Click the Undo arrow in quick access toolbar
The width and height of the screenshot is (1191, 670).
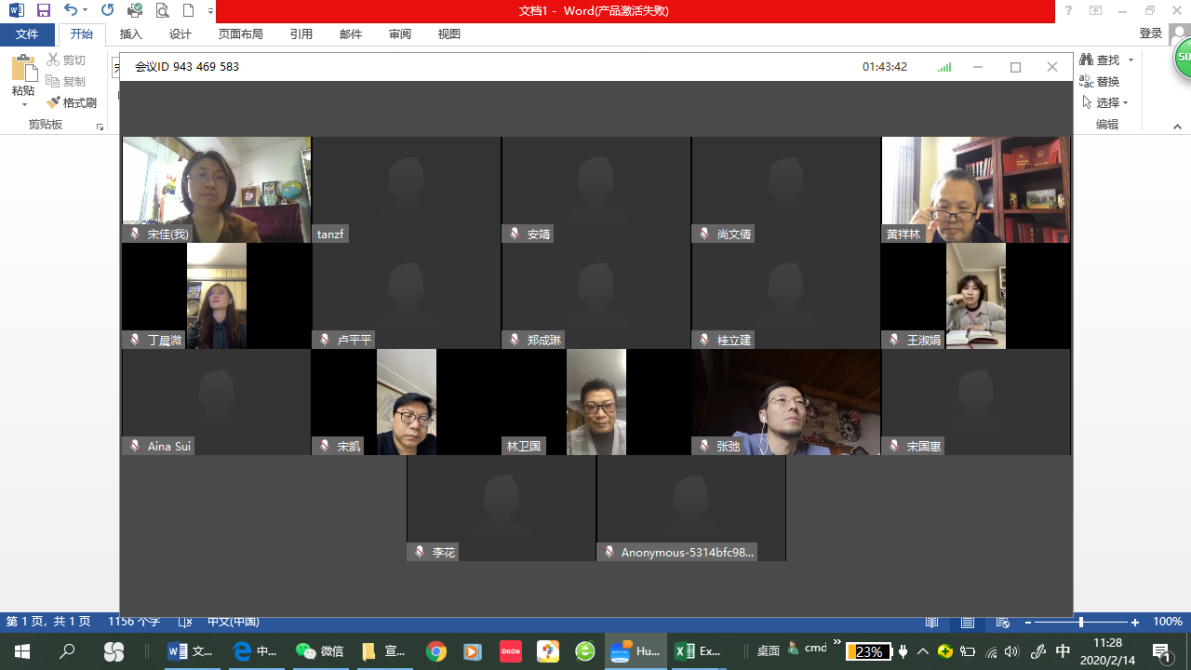pyautogui.click(x=70, y=10)
